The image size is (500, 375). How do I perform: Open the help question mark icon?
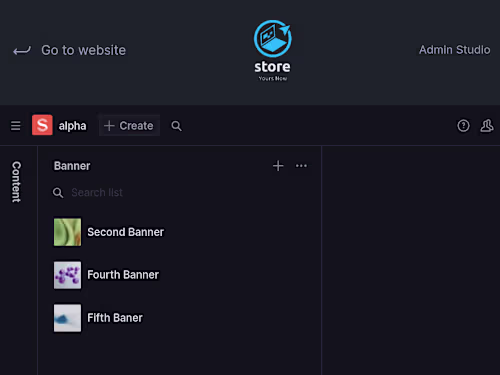[463, 126]
